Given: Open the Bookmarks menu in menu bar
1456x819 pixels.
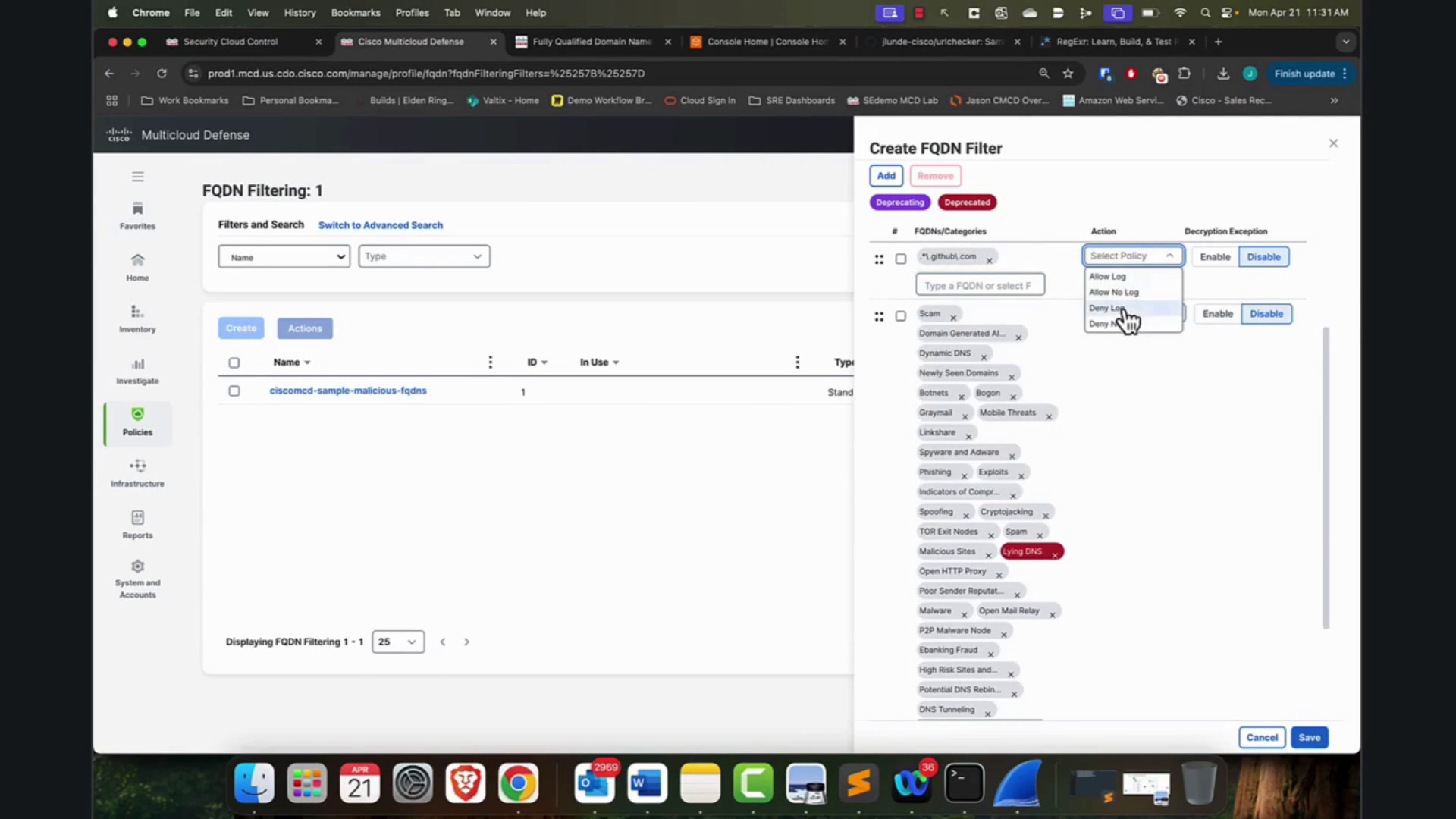Looking at the screenshot, I should [356, 13].
